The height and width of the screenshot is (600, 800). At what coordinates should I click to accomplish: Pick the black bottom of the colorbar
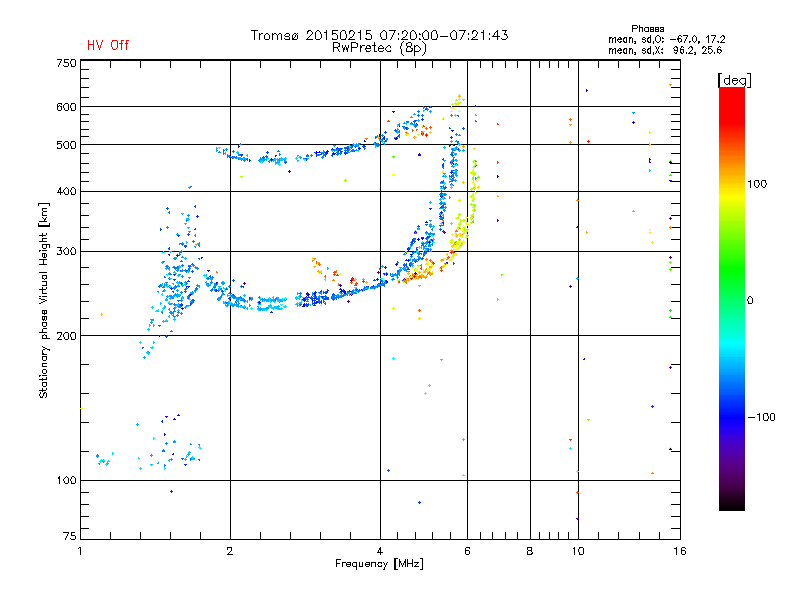coord(732,505)
